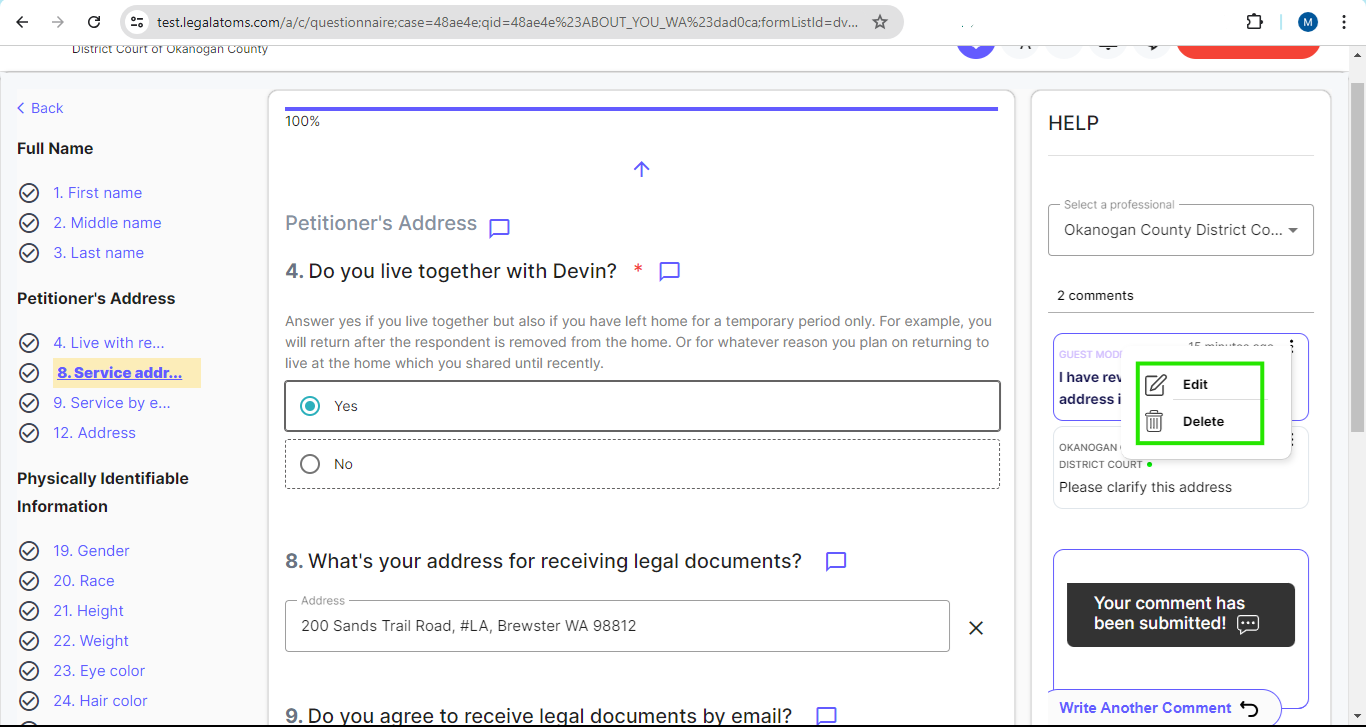
Task: Open 1. First name in sidebar
Action: [98, 193]
